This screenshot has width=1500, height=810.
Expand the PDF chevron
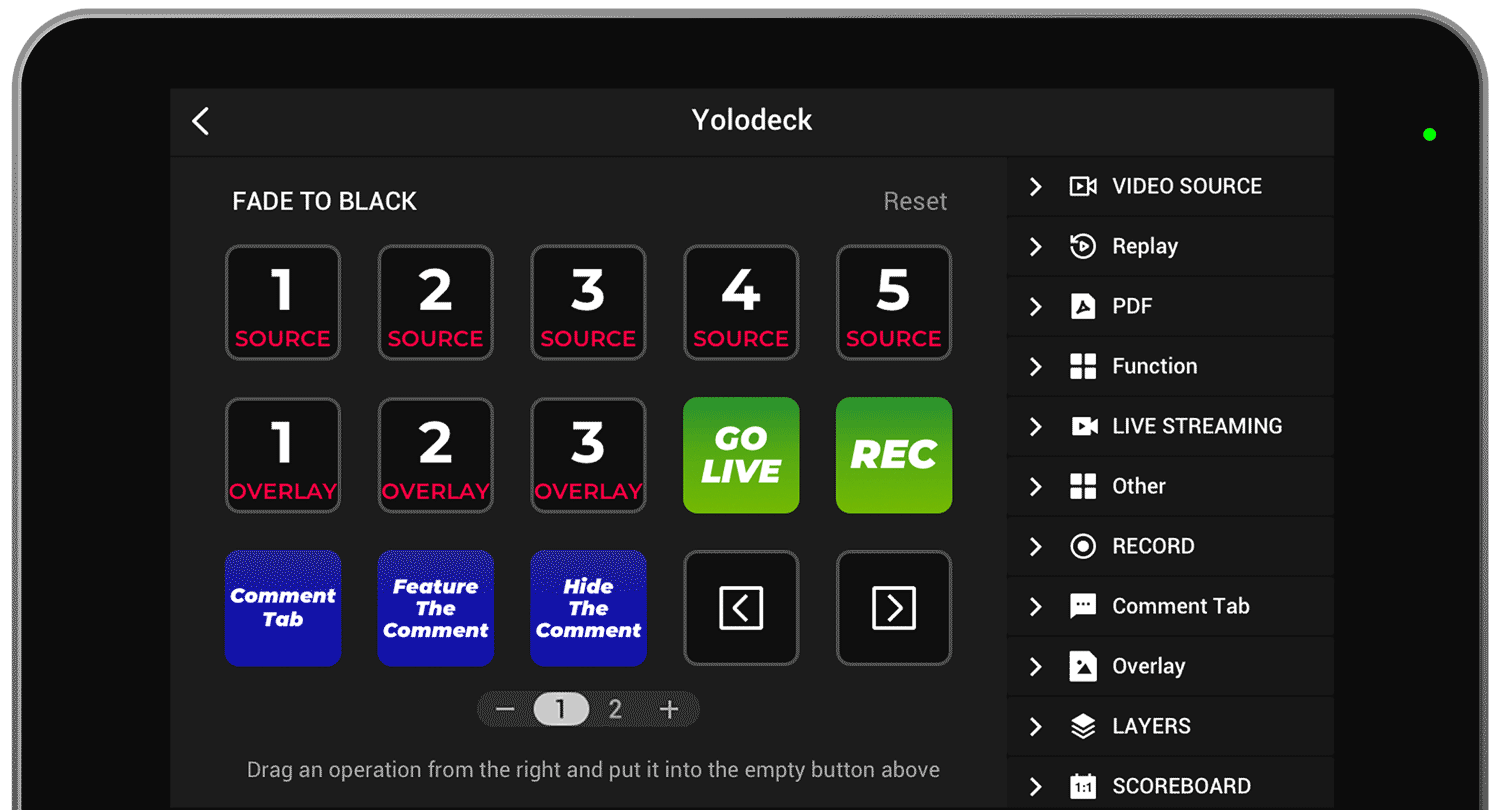pos(1036,306)
